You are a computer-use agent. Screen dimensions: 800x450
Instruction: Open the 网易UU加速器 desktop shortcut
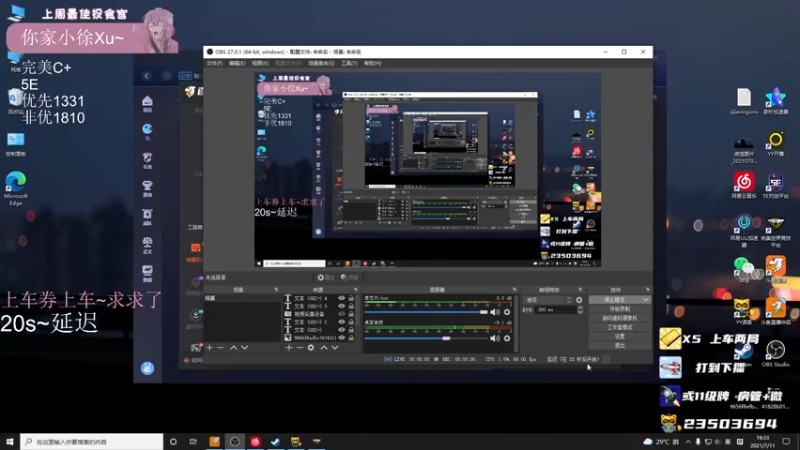(744, 231)
